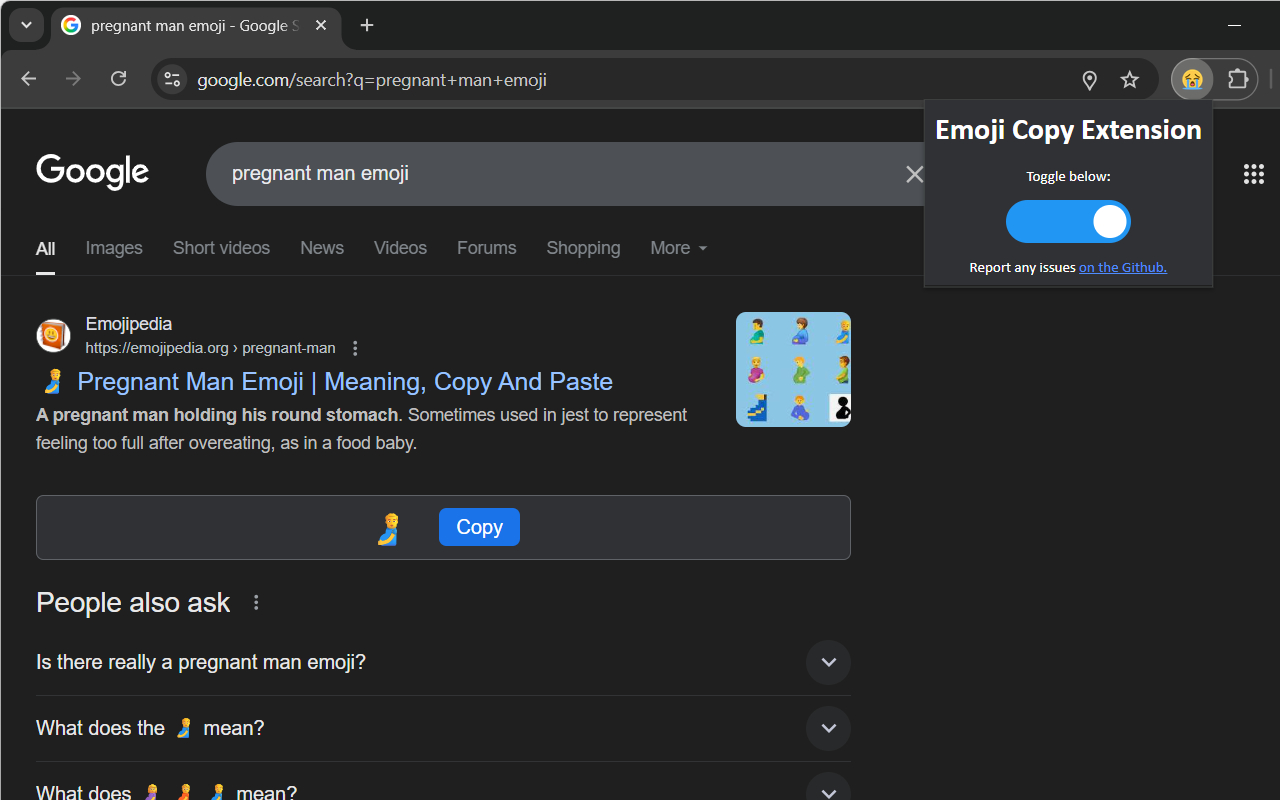Switch to the Shopping tab
Viewport: 1280px width, 800px height.
click(x=583, y=248)
